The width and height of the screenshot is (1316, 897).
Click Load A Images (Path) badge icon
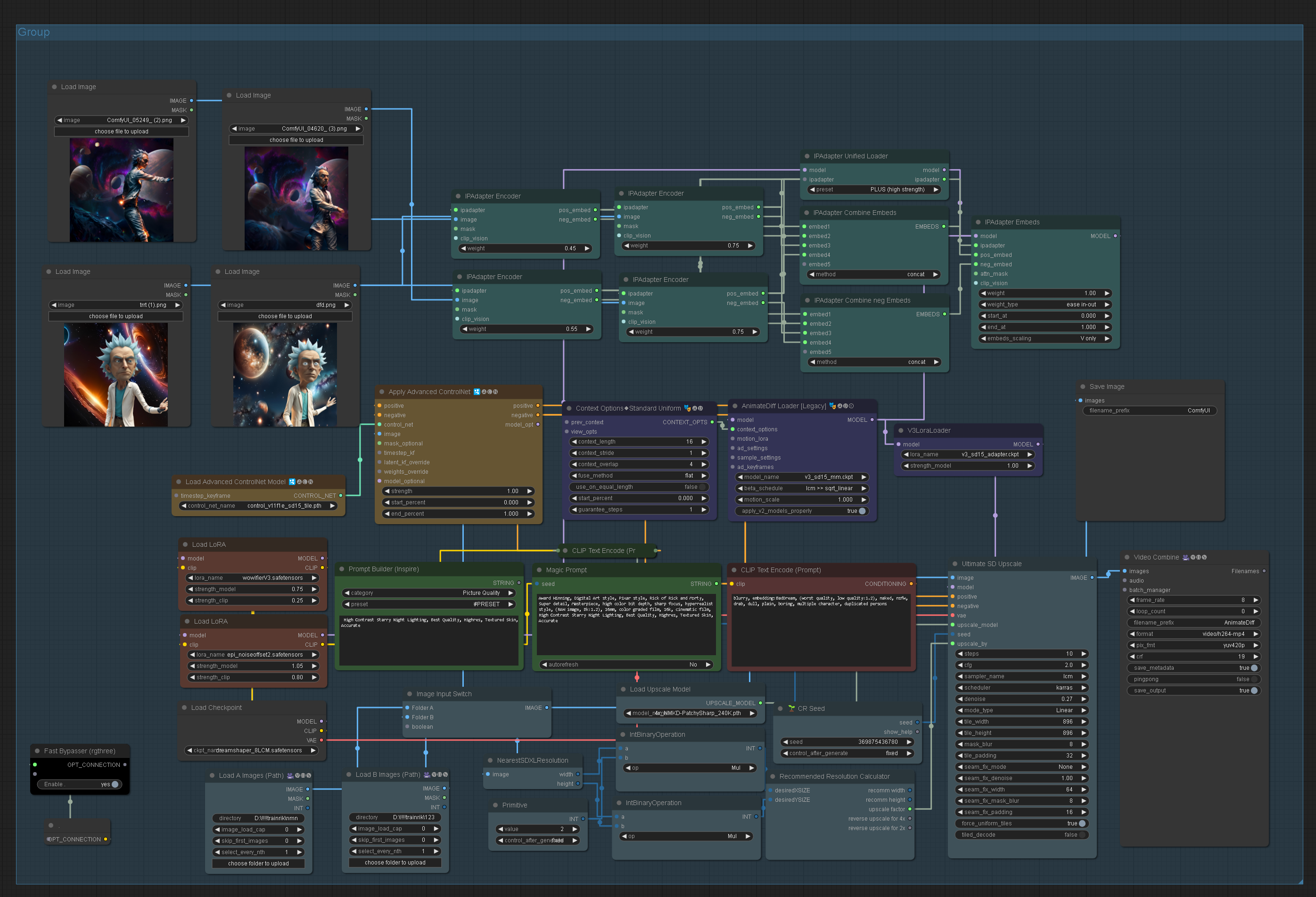pyautogui.click(x=290, y=776)
